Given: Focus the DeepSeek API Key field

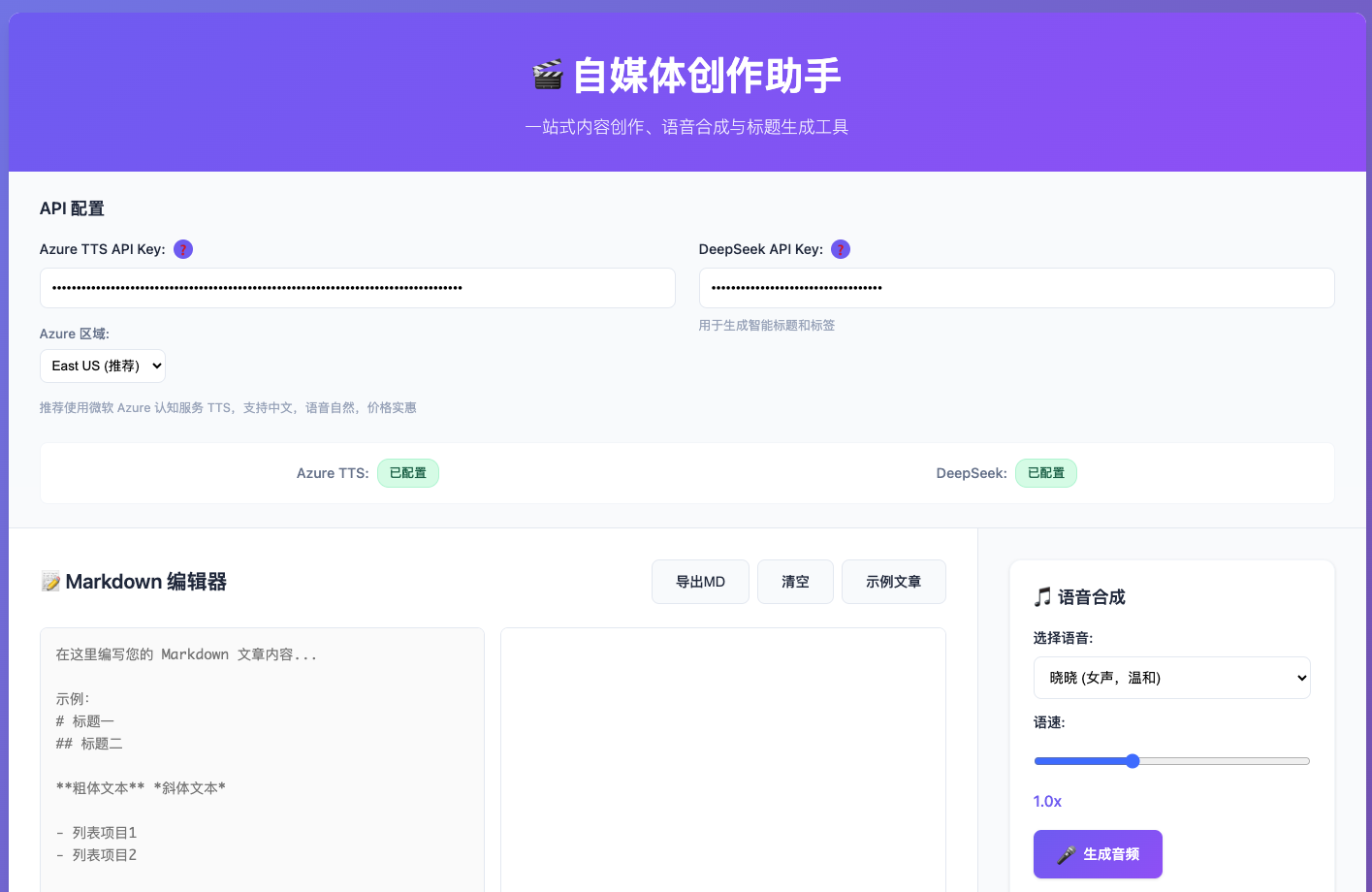Looking at the screenshot, I should tap(1016, 288).
